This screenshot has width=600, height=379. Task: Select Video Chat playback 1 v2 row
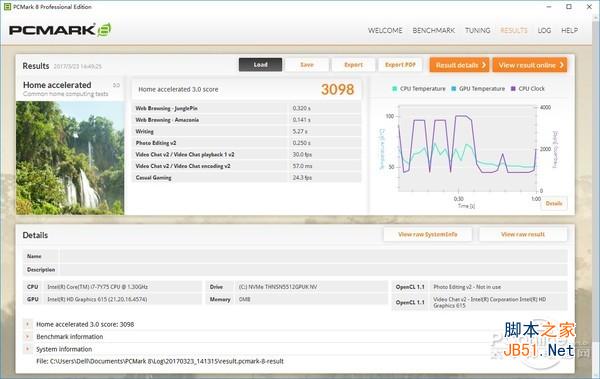coord(246,154)
